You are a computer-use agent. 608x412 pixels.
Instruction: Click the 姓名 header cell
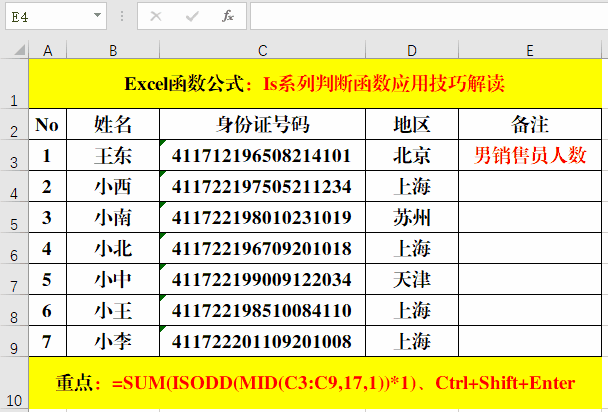(x=113, y=124)
